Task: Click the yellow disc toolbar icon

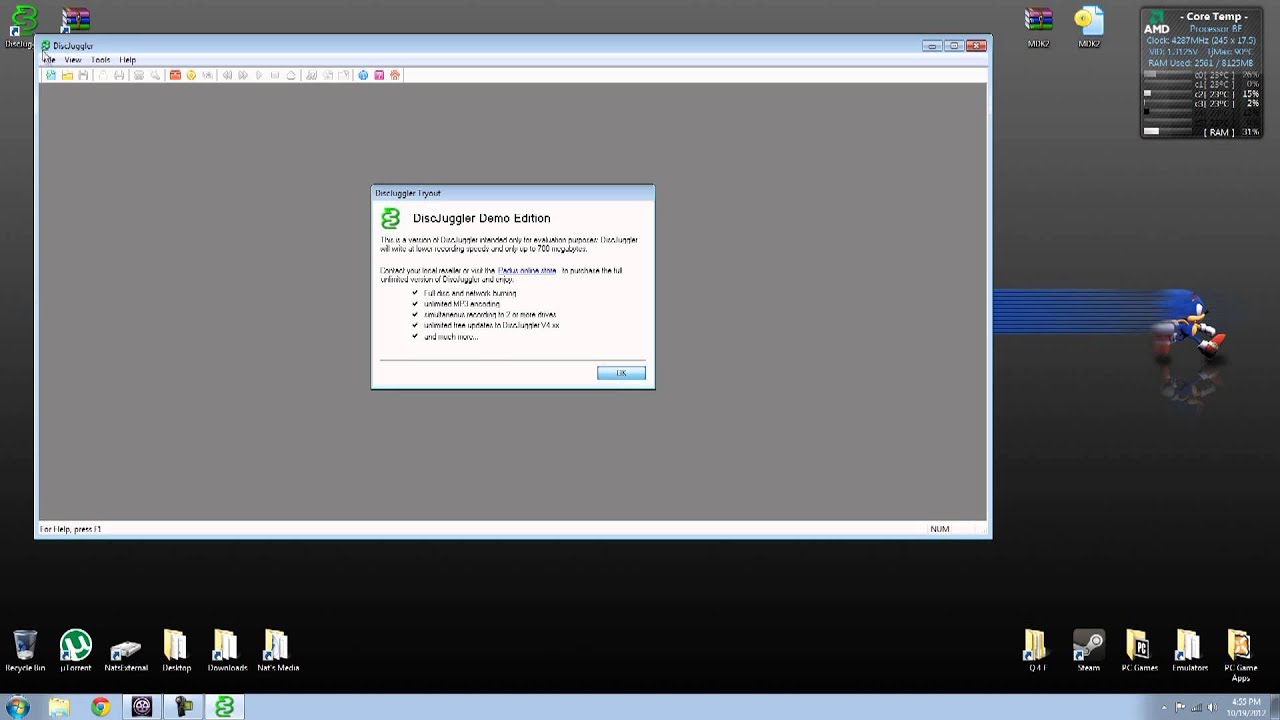Action: [191, 75]
